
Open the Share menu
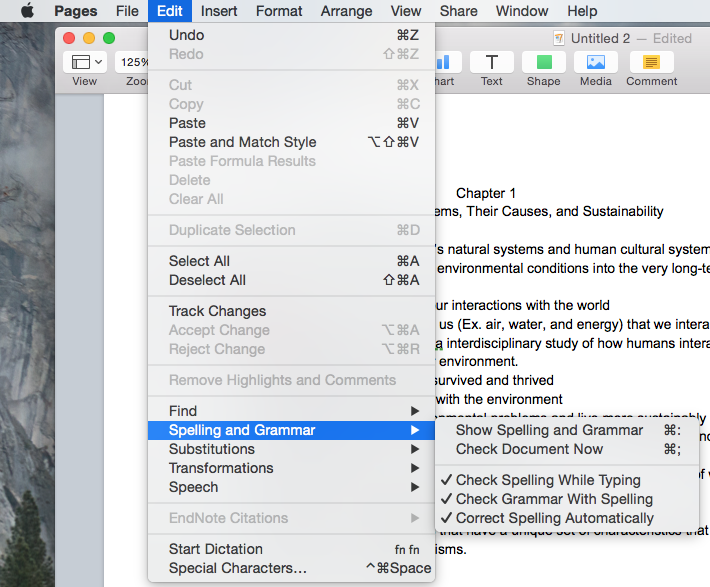click(x=458, y=11)
